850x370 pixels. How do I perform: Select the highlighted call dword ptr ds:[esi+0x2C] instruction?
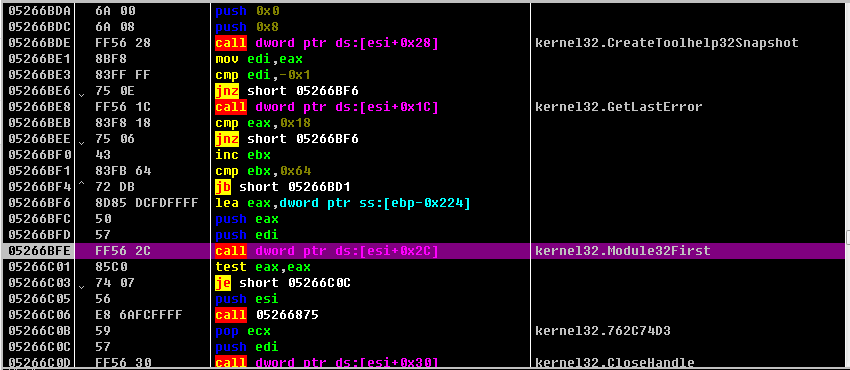[x=326, y=251]
